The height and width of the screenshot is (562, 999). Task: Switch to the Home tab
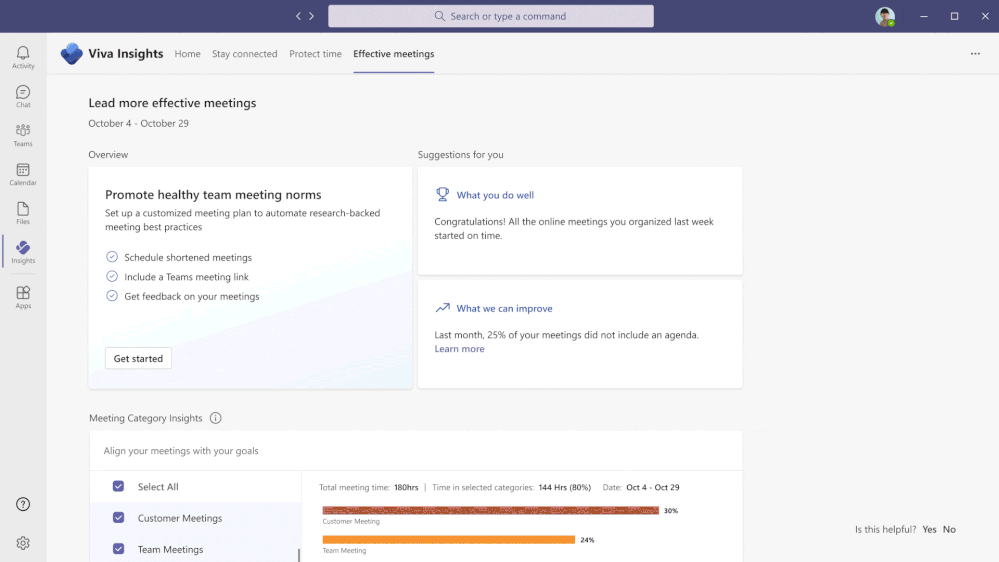(187, 54)
